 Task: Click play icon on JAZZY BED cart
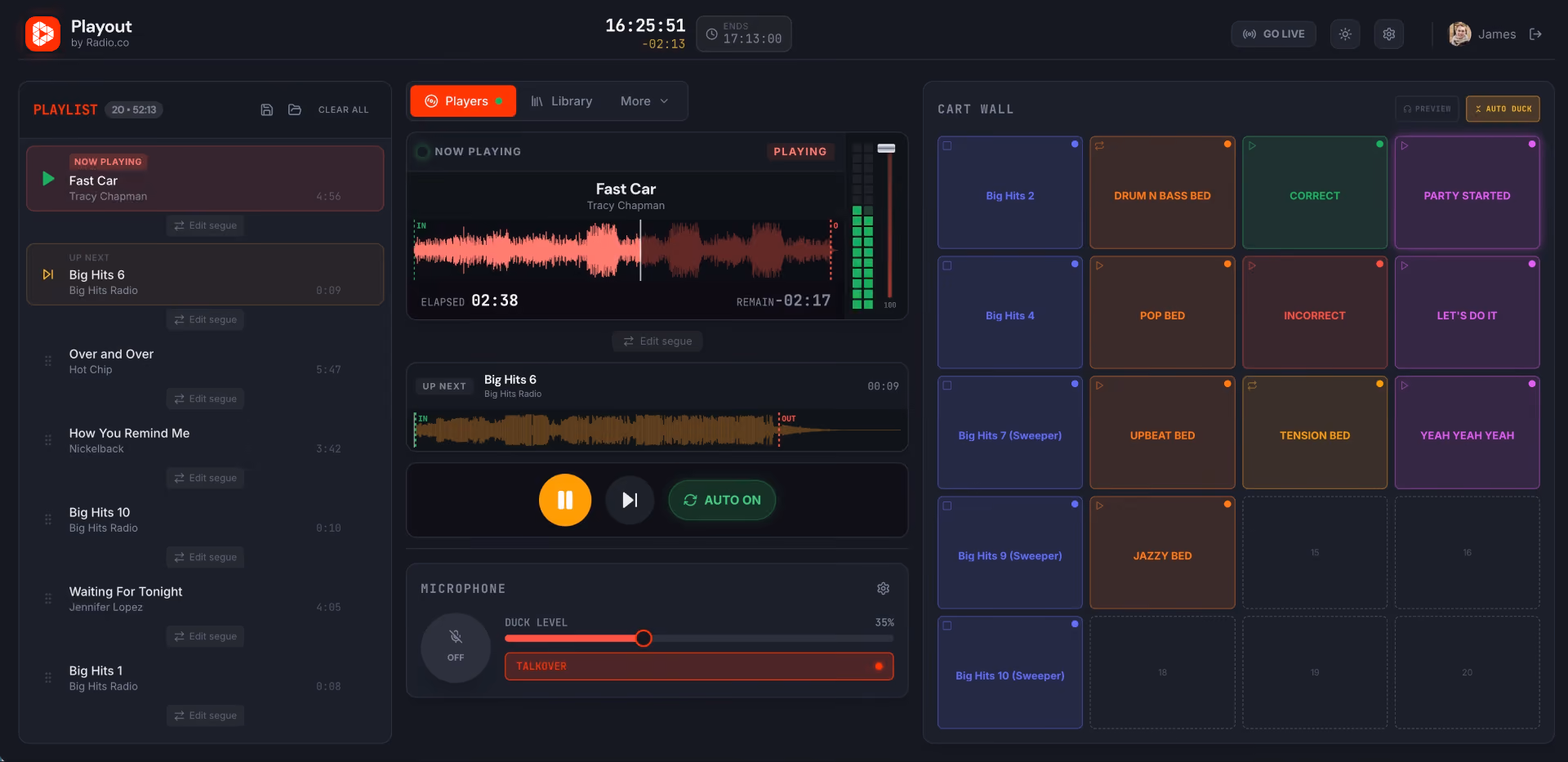point(1099,506)
